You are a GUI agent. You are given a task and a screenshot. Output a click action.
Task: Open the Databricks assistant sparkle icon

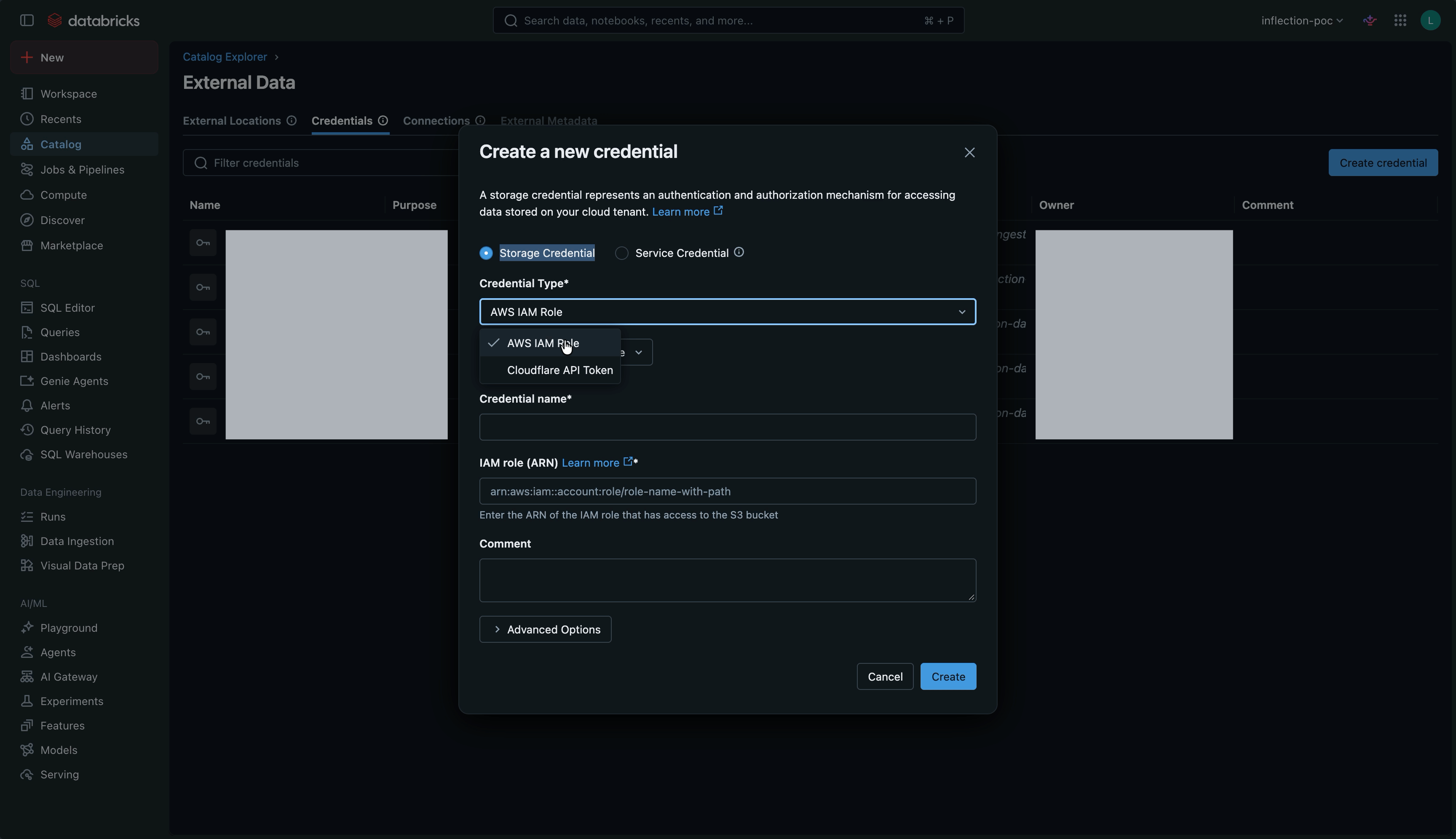click(1370, 20)
